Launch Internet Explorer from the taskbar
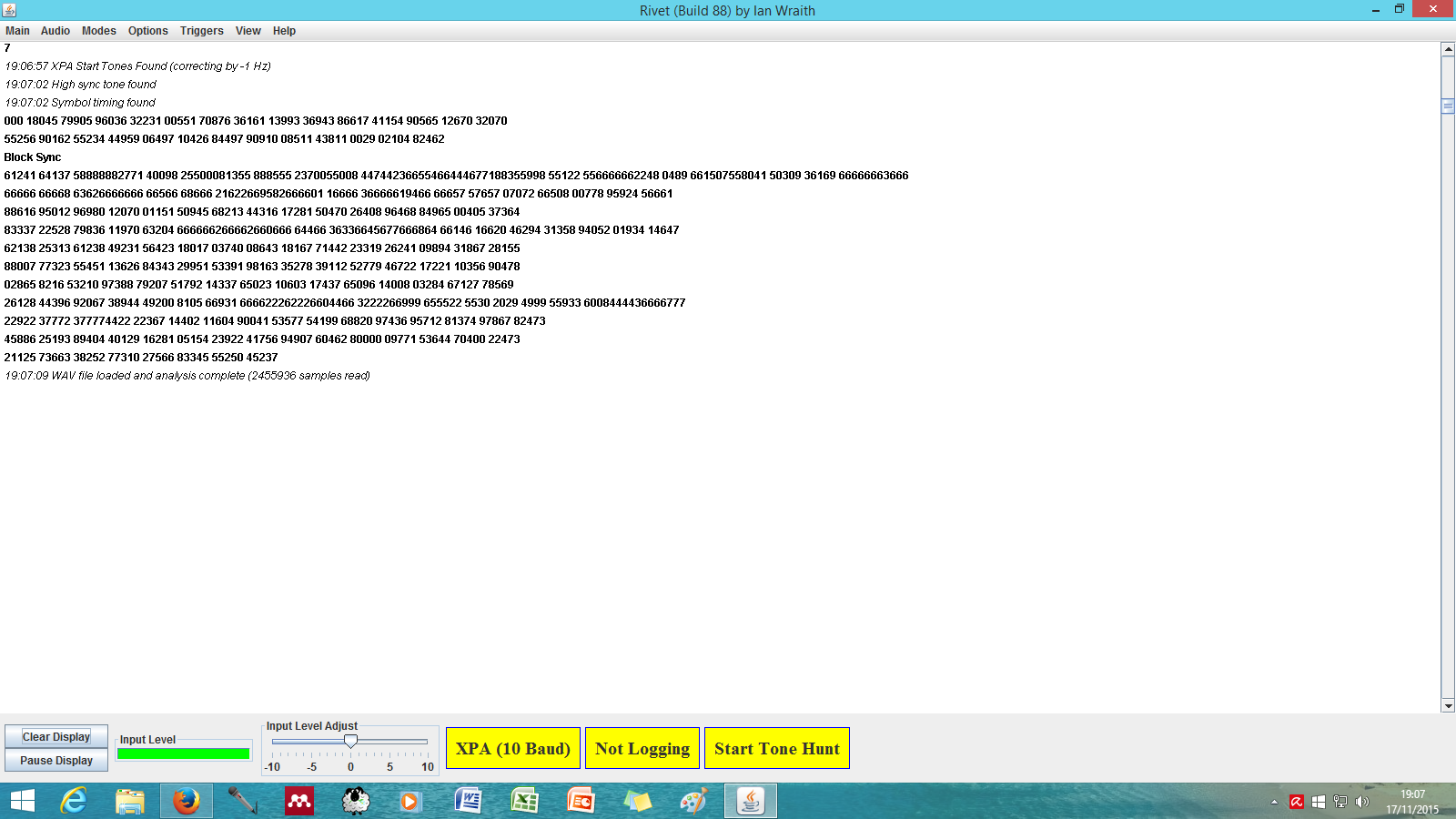The height and width of the screenshot is (819, 1456). pyautogui.click(x=74, y=801)
